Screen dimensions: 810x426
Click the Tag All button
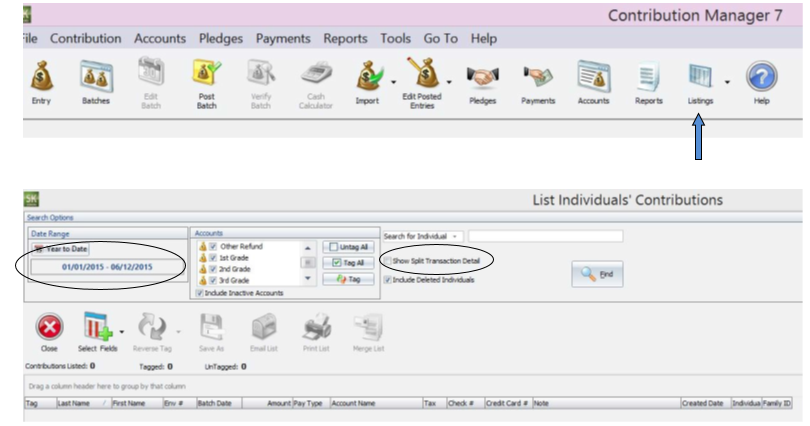[x=348, y=263]
